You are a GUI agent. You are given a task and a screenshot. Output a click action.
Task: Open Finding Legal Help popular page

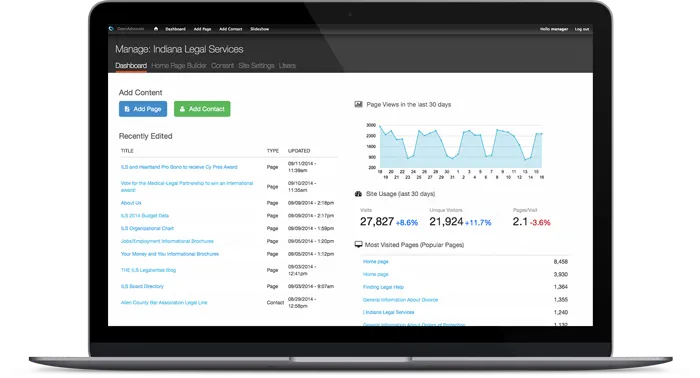(383, 287)
